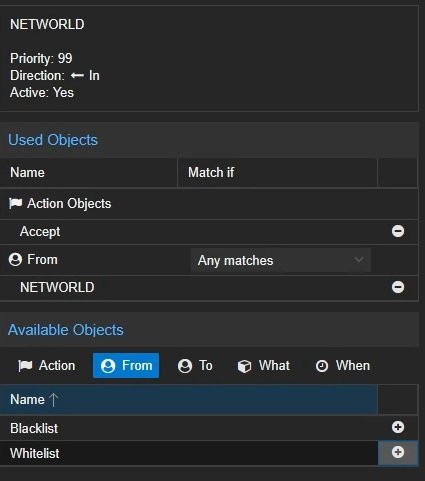425x481 pixels.
Task: Open the Any matches dropdown
Action: click(281, 260)
